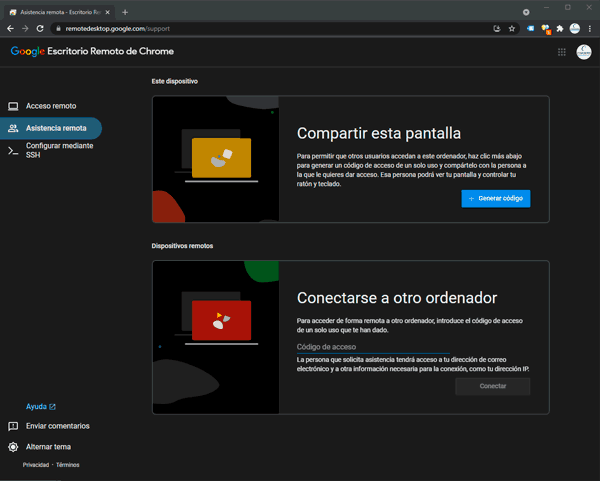Click the circular indicator icon in the title bar
The image size is (600, 481).
tap(526, 12)
